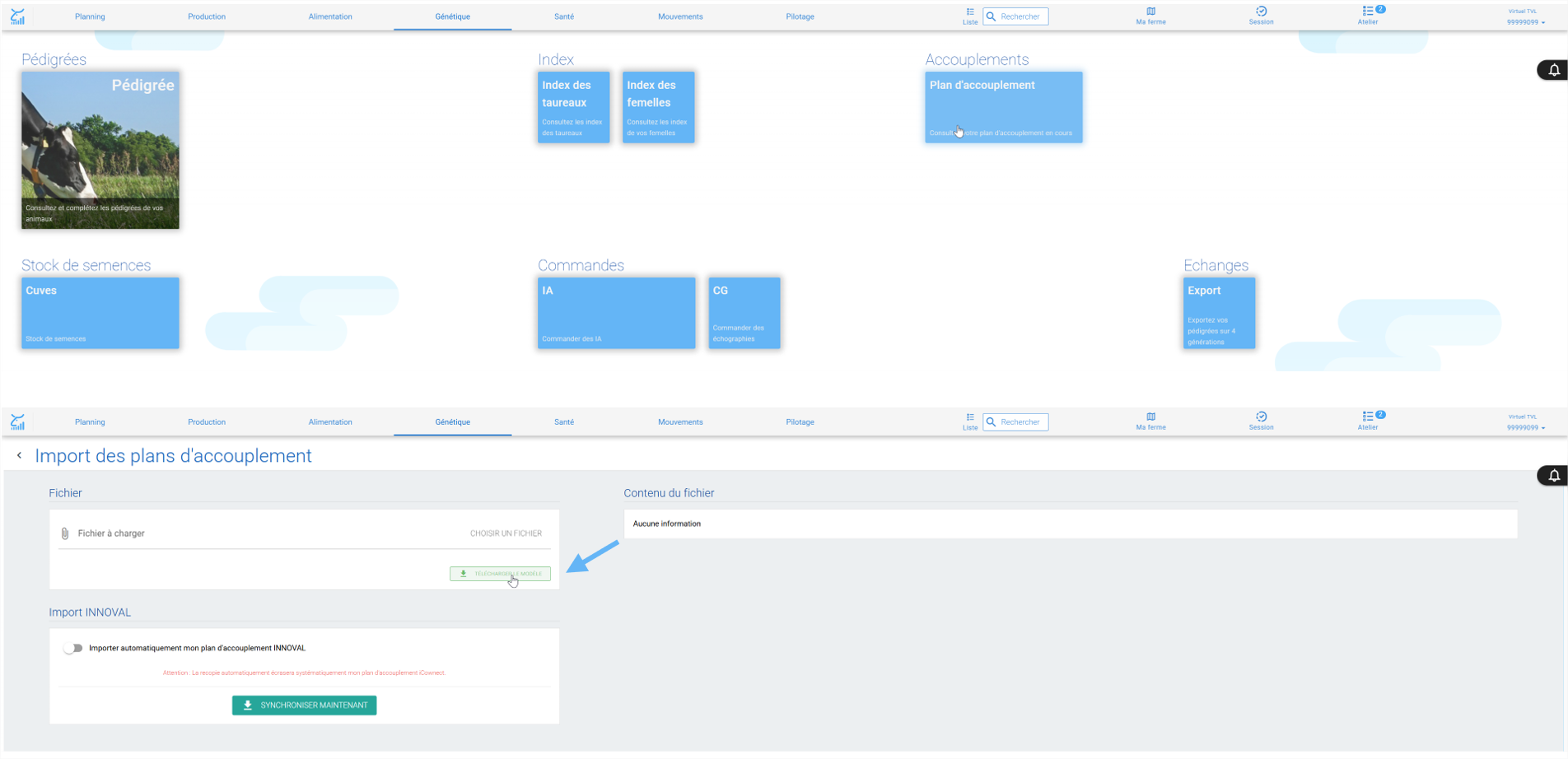This screenshot has height=759, width=1568.
Task: Toggle automatic INNOVAL plan import switch
Action: tap(73, 648)
